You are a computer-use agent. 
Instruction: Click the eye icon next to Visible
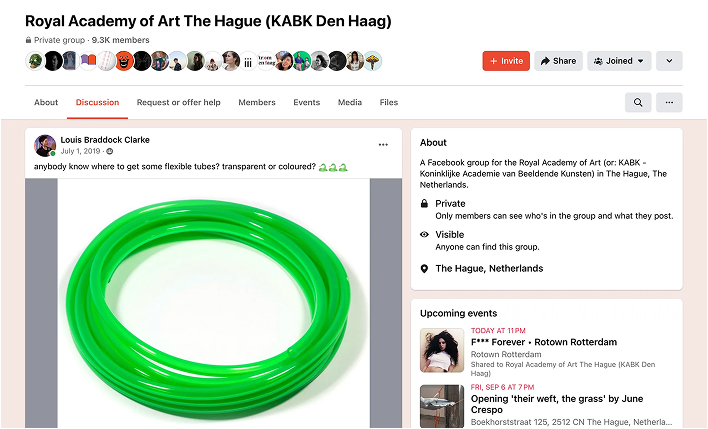point(424,234)
